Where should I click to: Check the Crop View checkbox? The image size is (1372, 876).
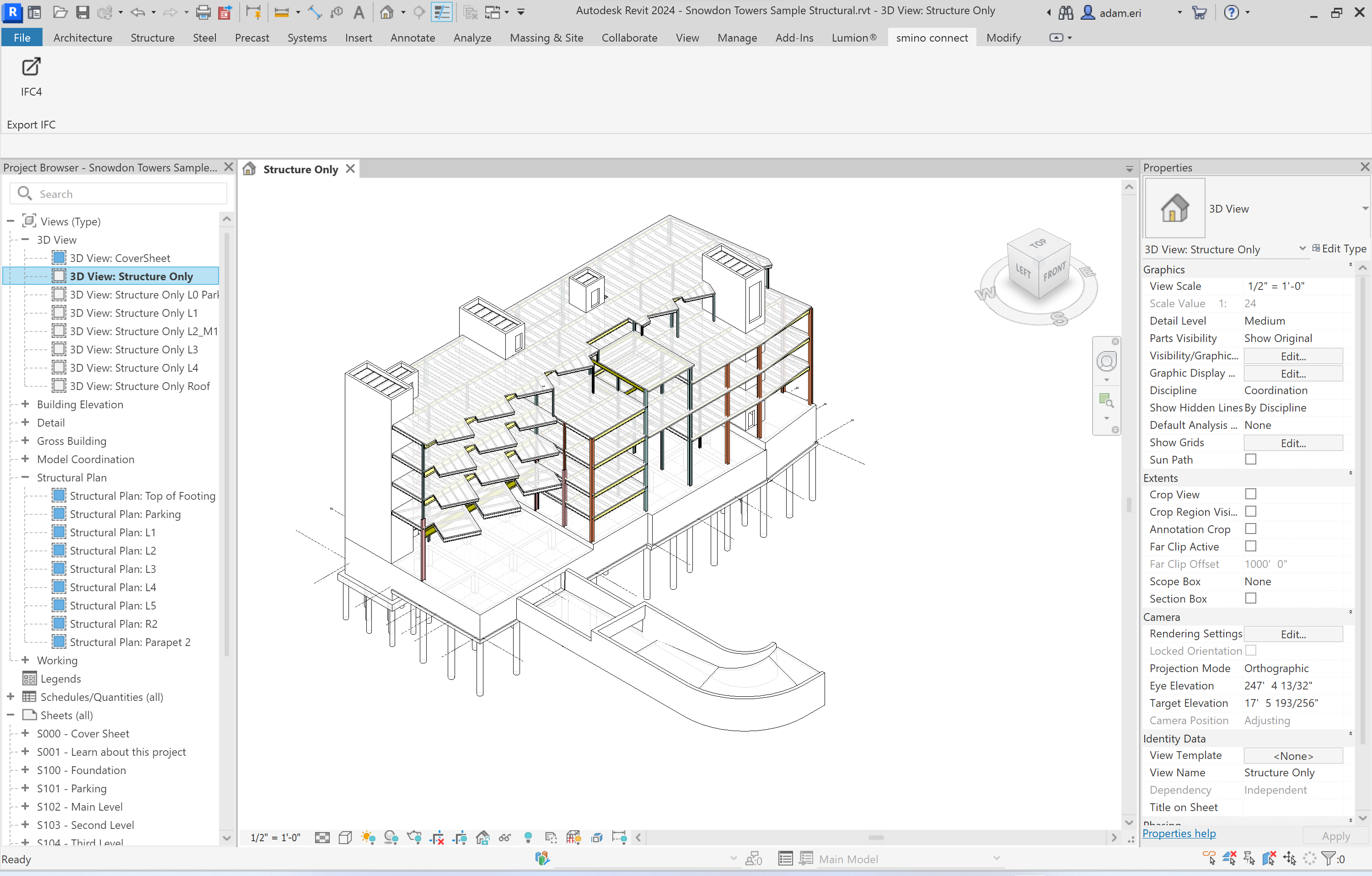[x=1251, y=494]
